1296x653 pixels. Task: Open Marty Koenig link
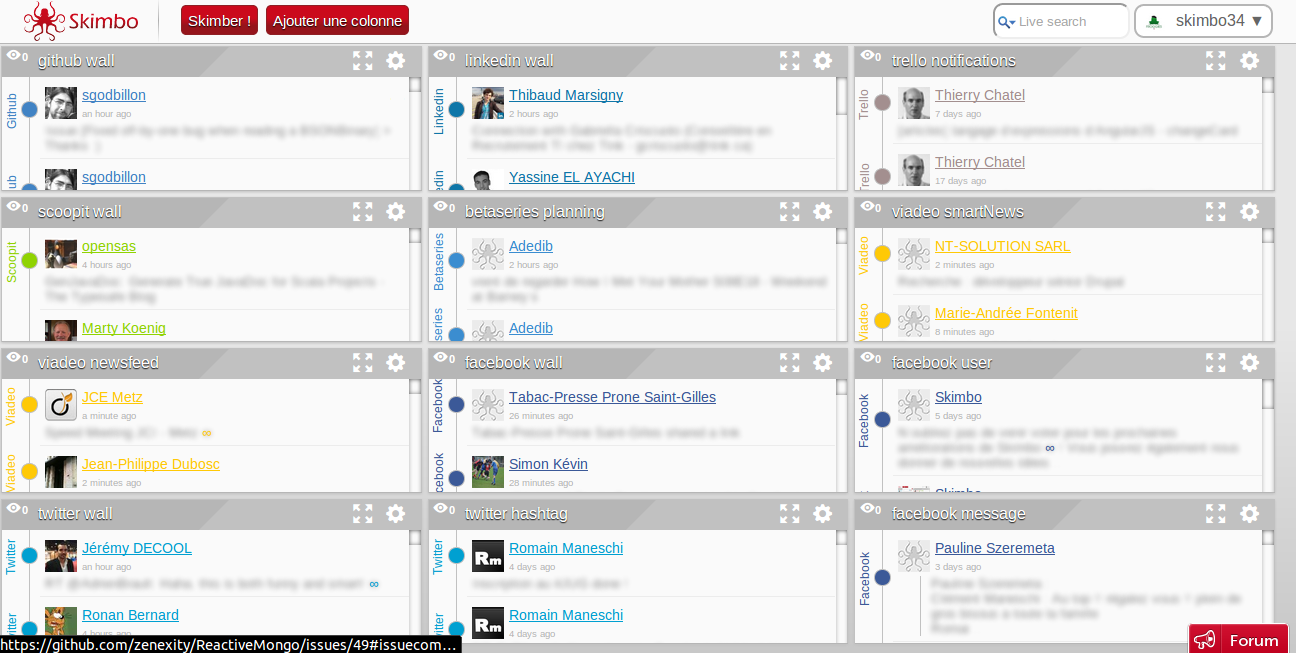pyautogui.click(x=124, y=328)
